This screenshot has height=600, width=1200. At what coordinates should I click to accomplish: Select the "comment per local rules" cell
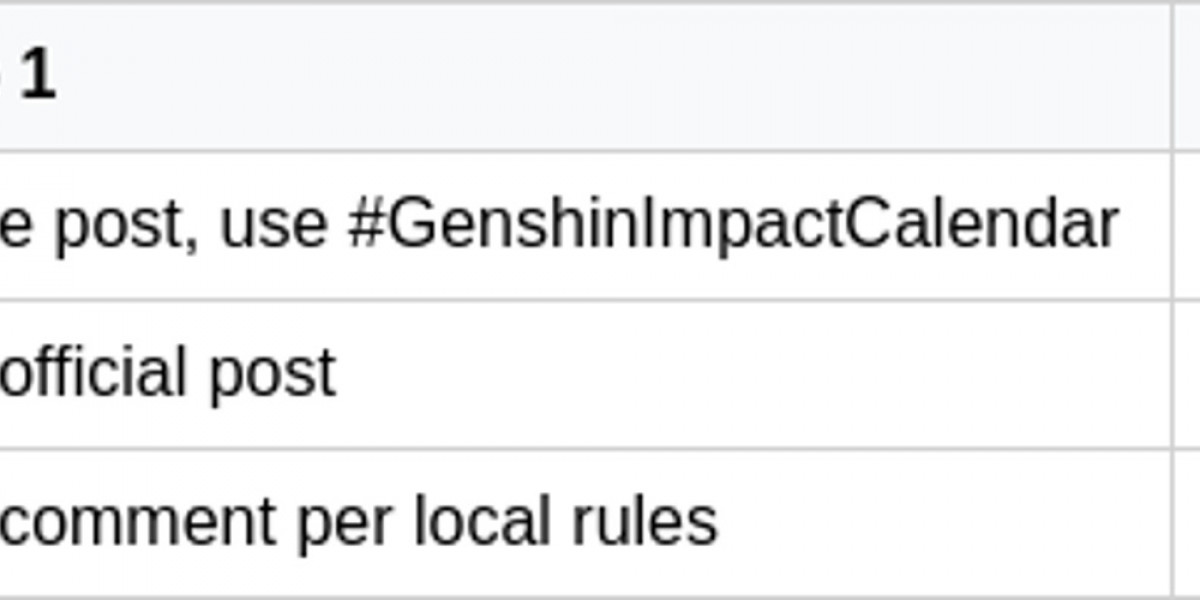[x=585, y=522]
